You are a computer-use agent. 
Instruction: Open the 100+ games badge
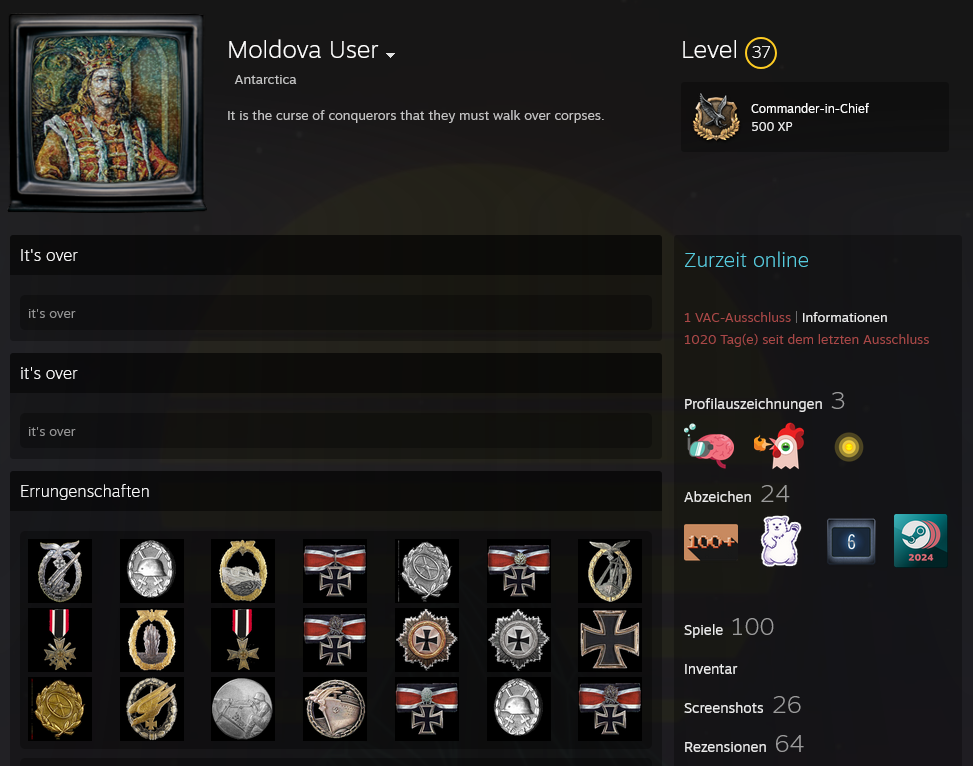[711, 541]
